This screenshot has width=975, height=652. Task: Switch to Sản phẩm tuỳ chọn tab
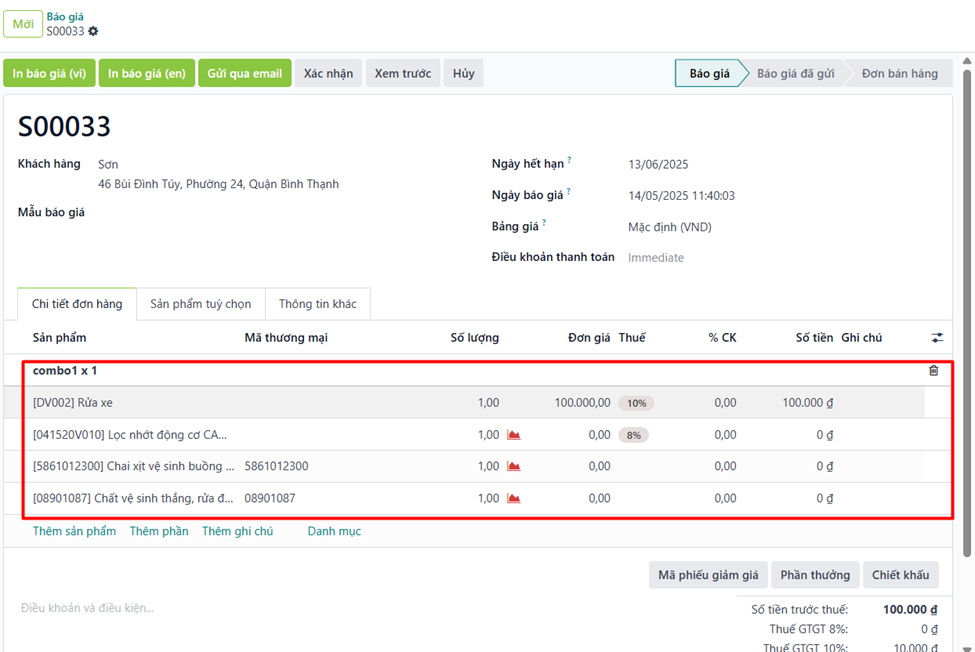click(201, 304)
